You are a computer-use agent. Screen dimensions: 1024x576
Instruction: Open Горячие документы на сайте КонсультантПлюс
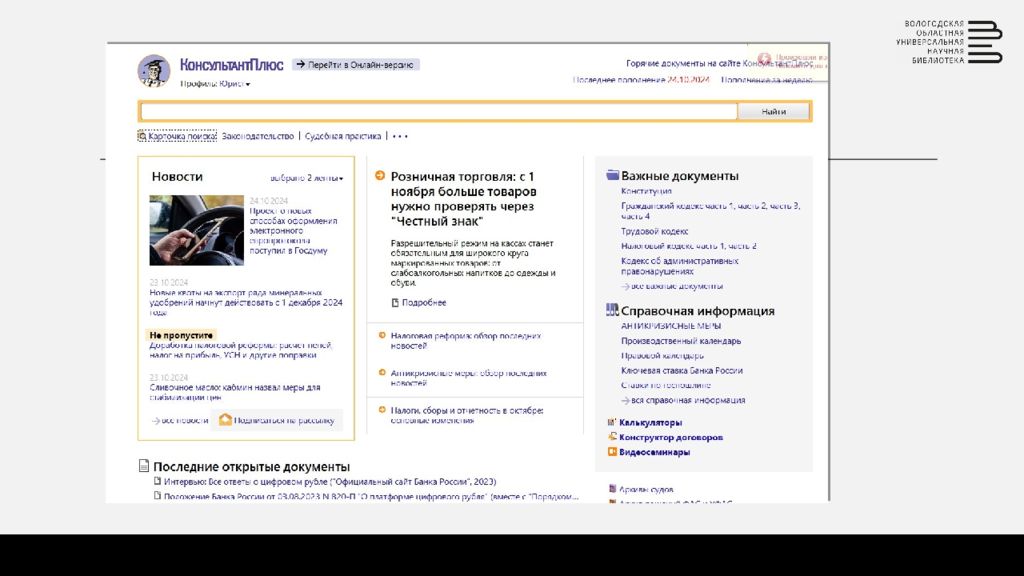click(x=720, y=63)
